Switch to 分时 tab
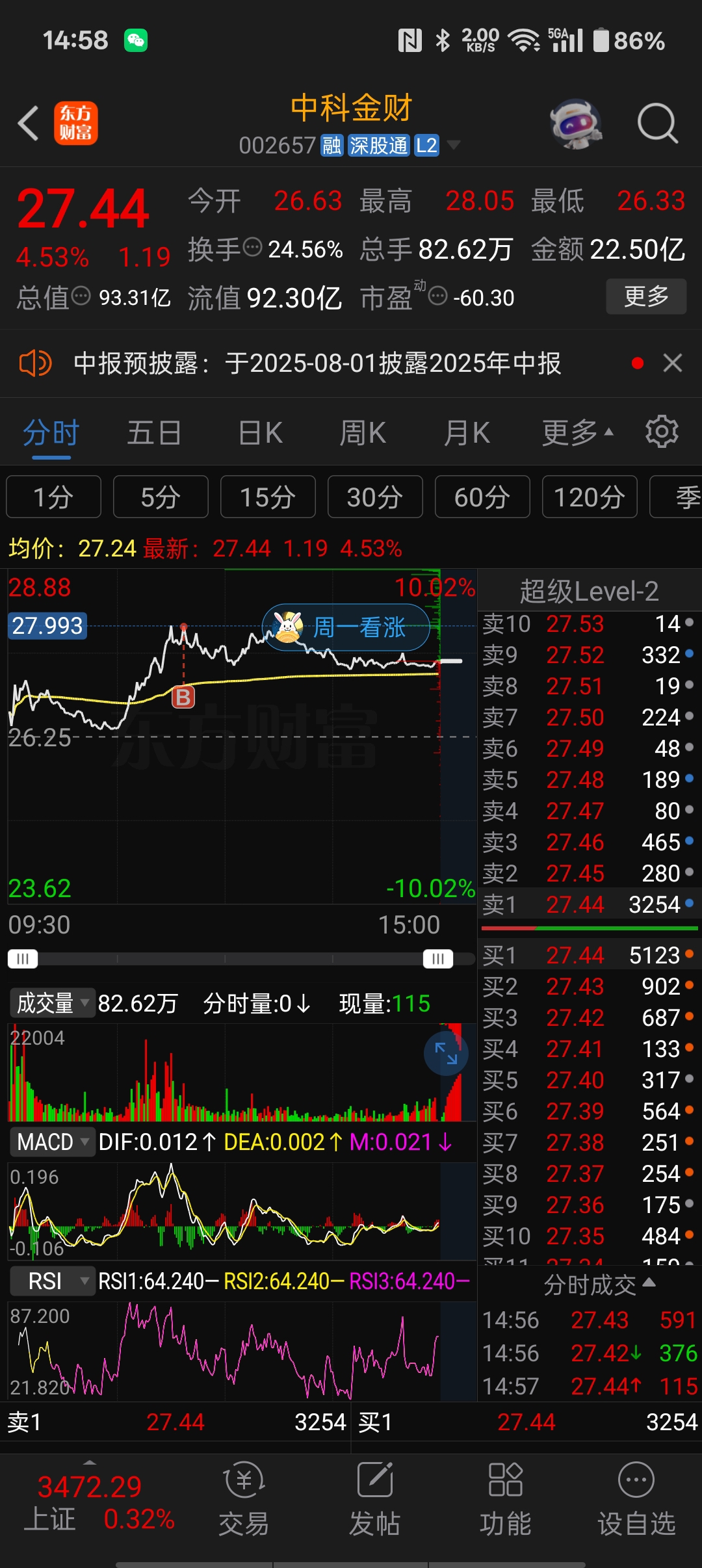702x1568 pixels. [51, 432]
